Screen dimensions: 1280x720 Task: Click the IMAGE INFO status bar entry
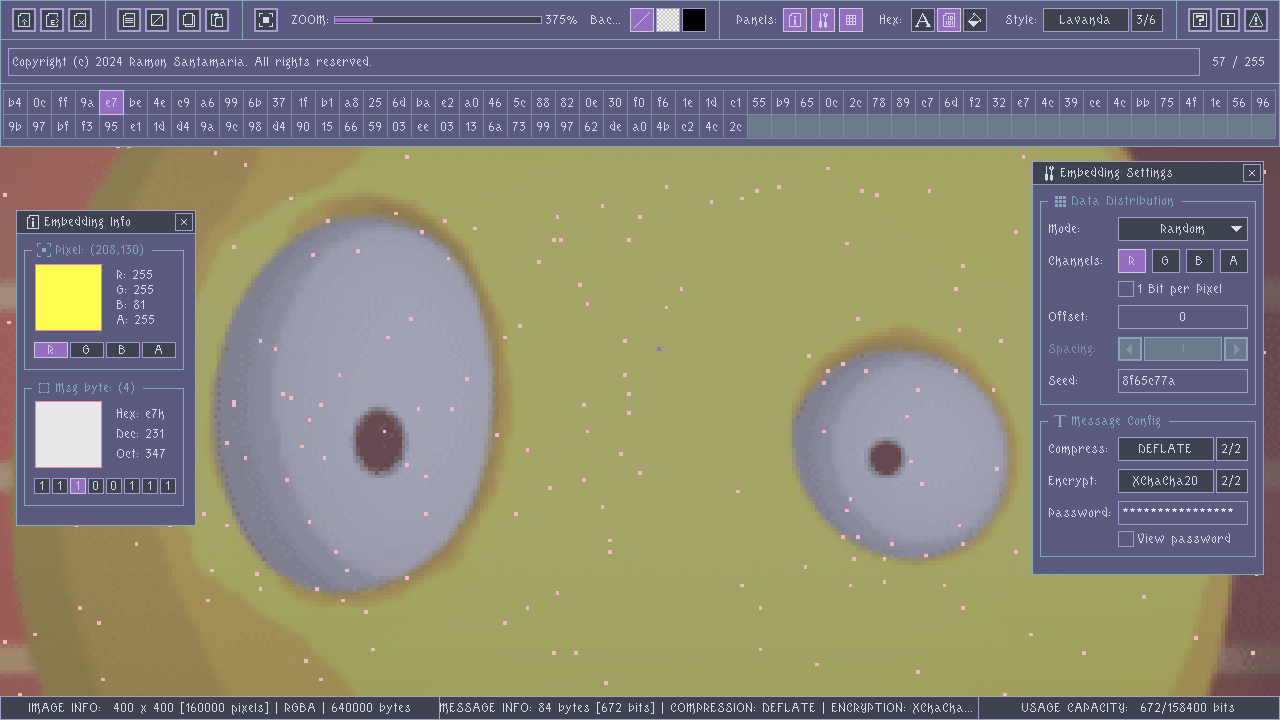[x=219, y=707]
